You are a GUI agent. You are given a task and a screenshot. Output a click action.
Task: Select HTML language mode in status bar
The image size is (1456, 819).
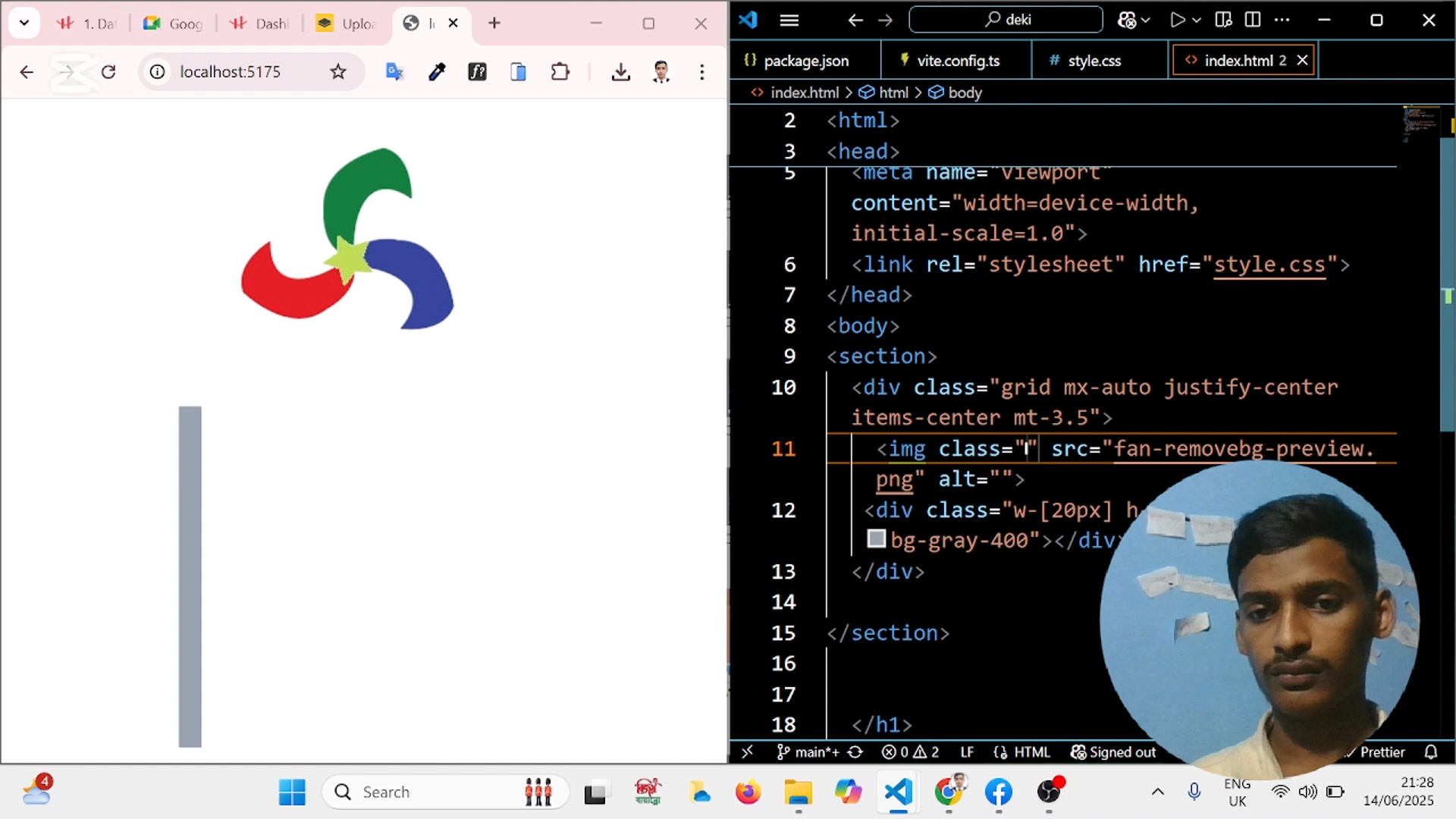point(1022,752)
